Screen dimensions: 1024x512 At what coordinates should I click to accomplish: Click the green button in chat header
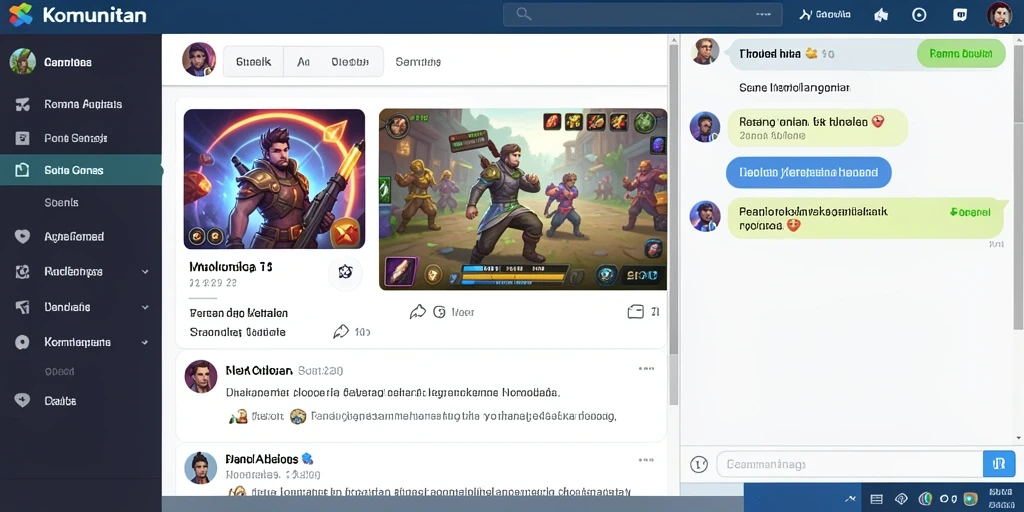click(x=961, y=54)
